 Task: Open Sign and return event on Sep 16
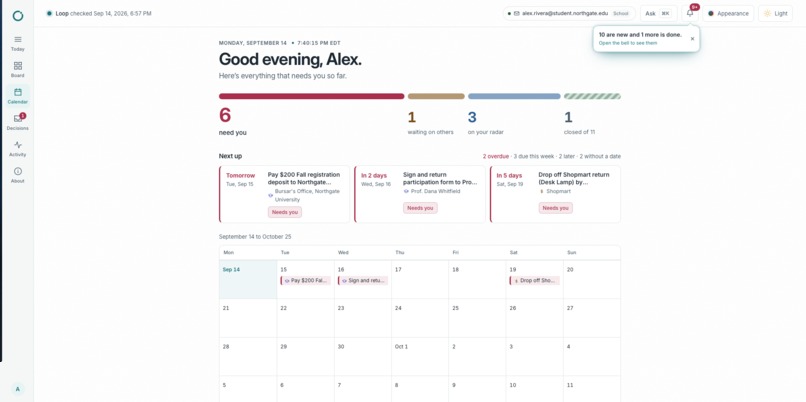pyautogui.click(x=363, y=281)
